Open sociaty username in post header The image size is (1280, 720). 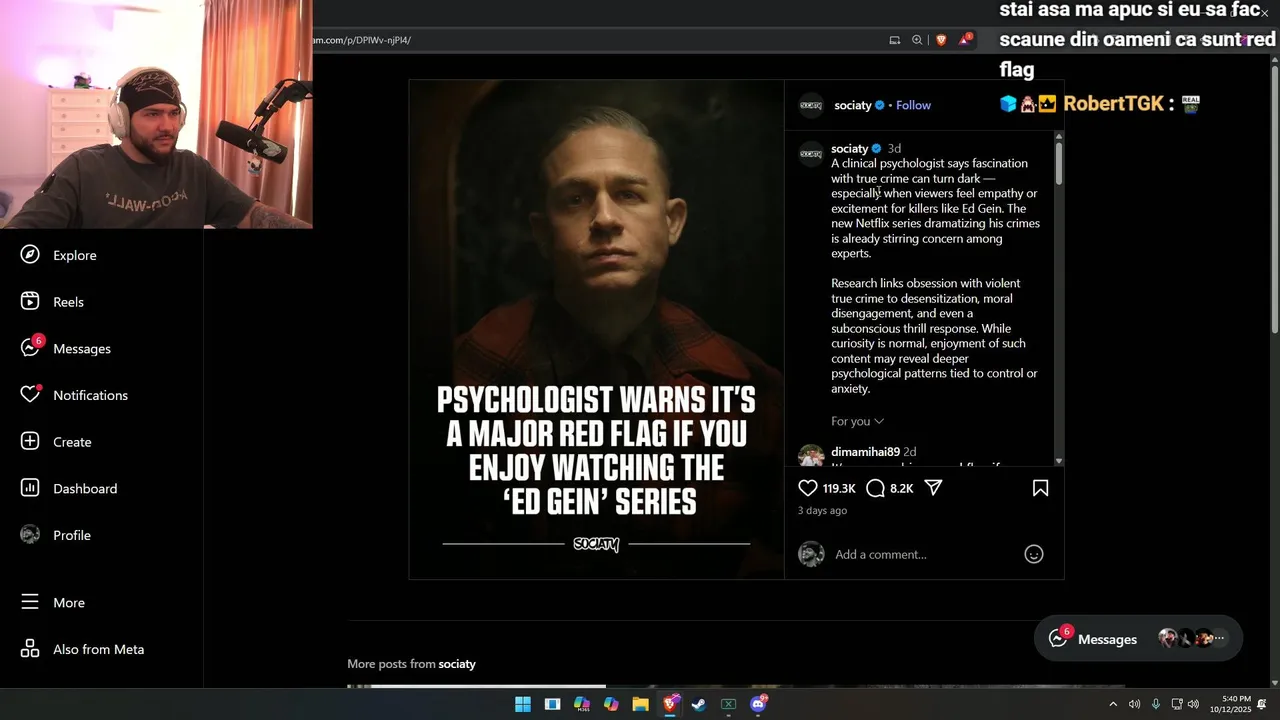(x=853, y=105)
